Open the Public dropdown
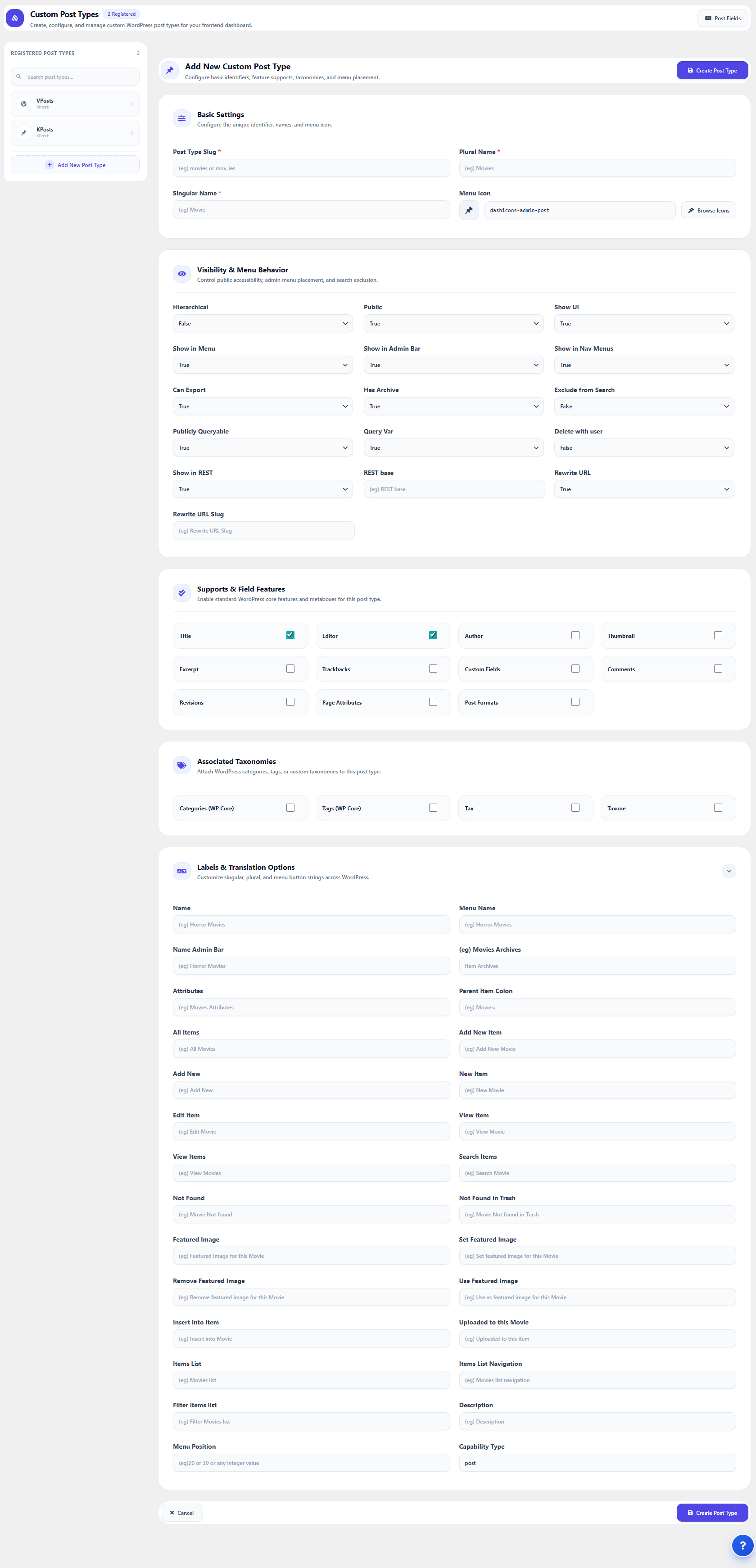The image size is (756, 1568). coord(453,324)
